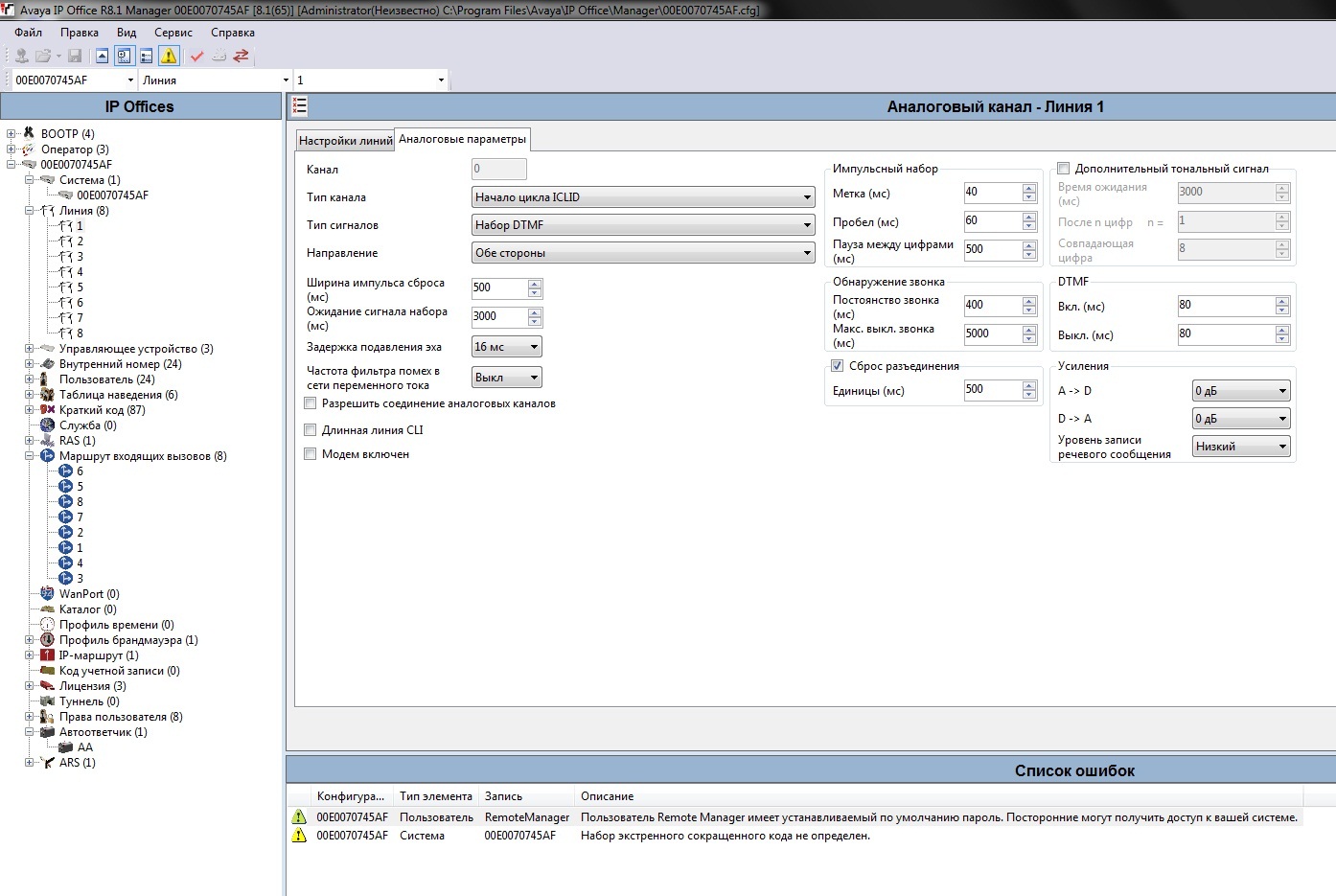Enable the Длинная линия CLI checkbox
The width and height of the screenshot is (1336, 896).
click(x=311, y=430)
